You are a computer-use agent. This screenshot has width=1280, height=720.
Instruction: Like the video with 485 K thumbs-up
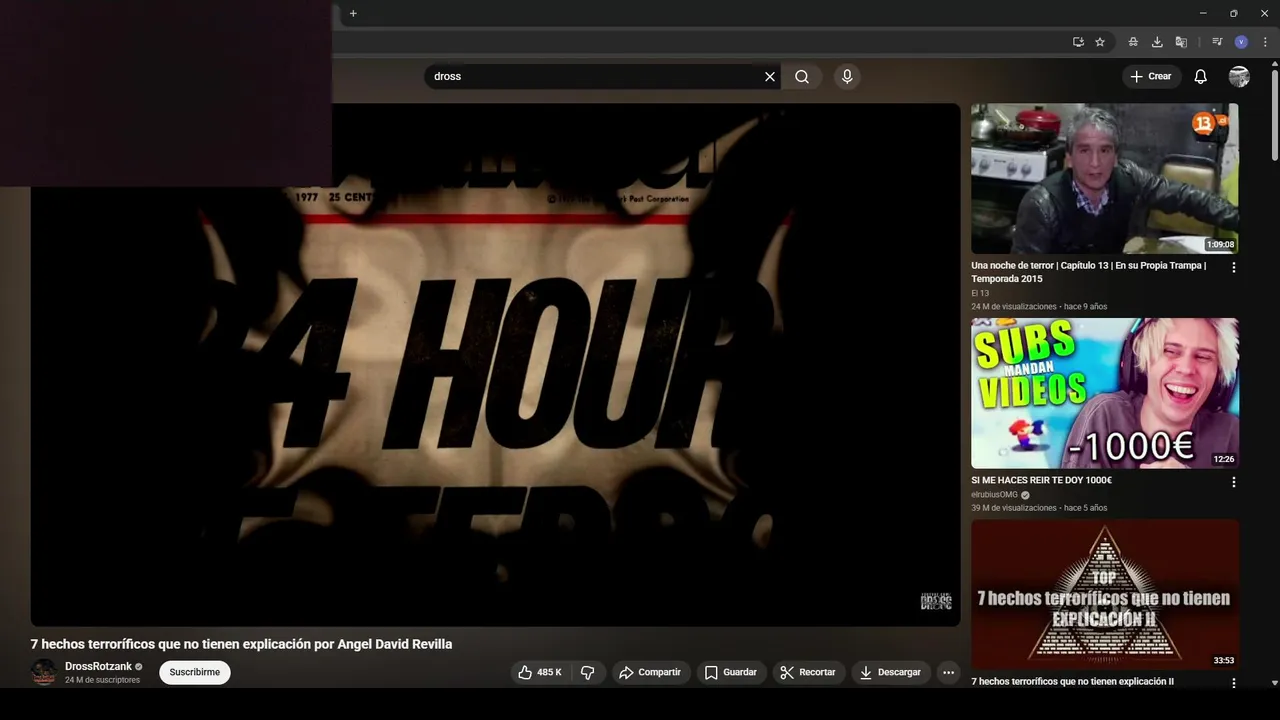point(540,673)
